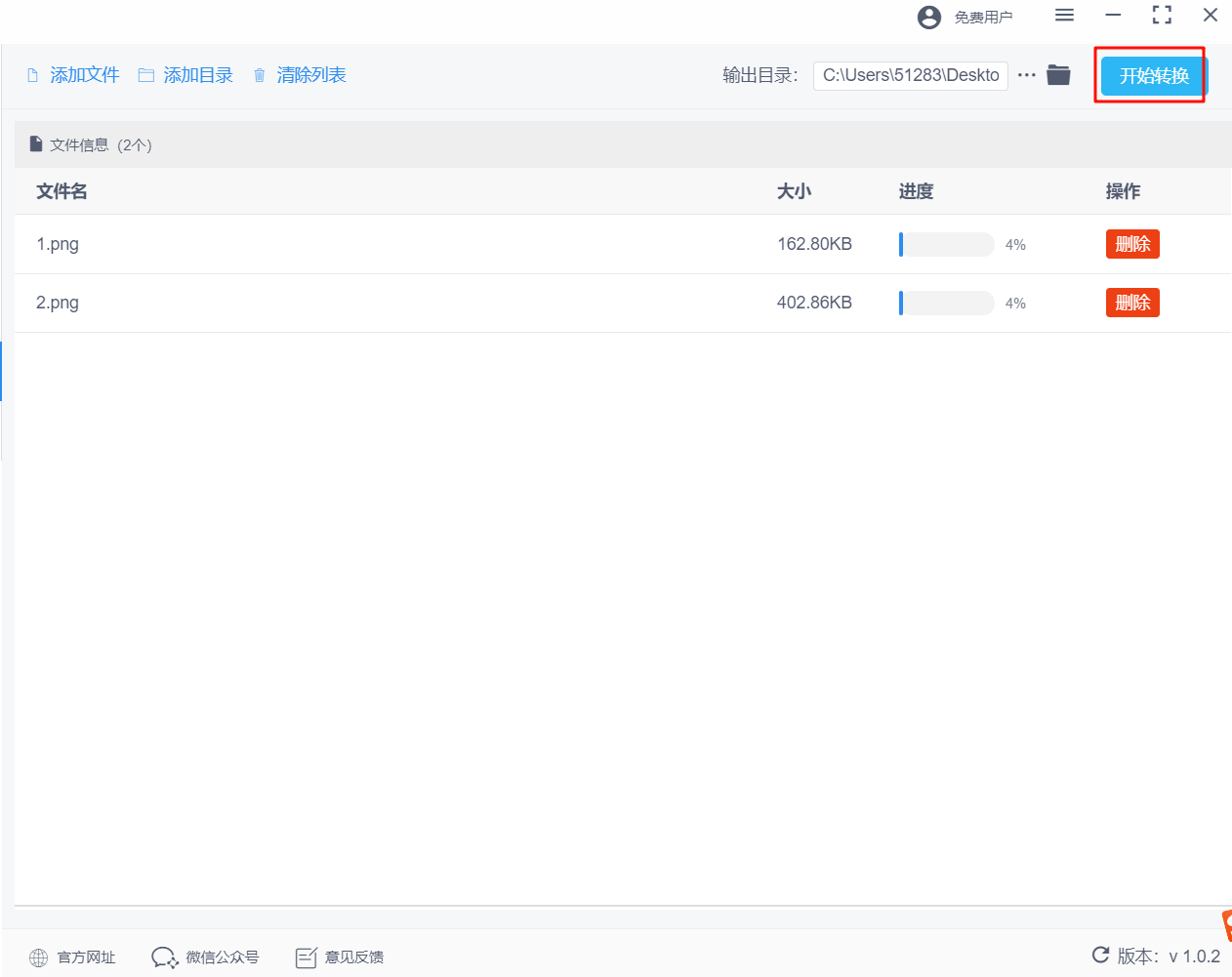Click the three-dots browse path button

(x=1027, y=75)
